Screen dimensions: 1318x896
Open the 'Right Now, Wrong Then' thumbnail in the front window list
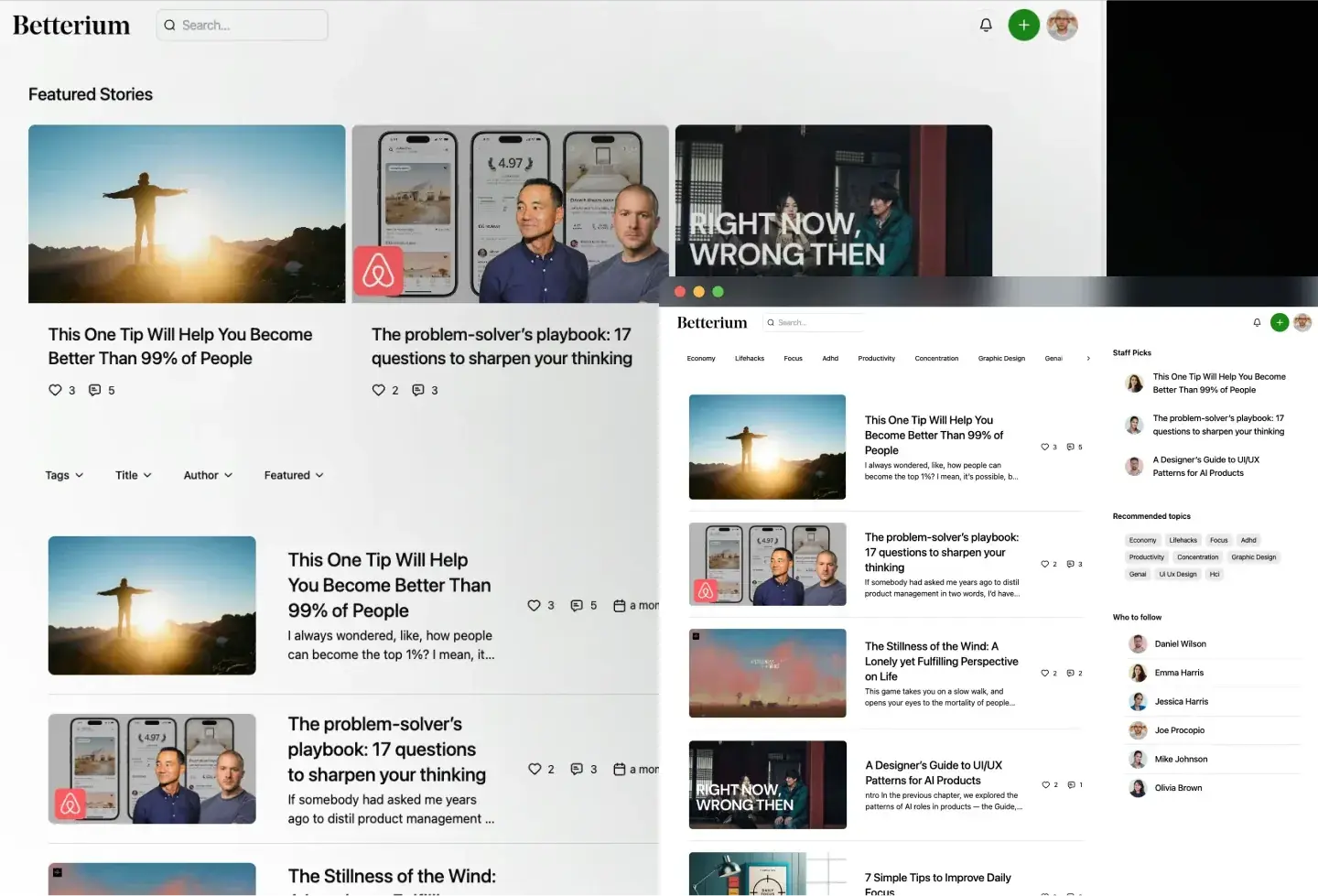(767, 784)
